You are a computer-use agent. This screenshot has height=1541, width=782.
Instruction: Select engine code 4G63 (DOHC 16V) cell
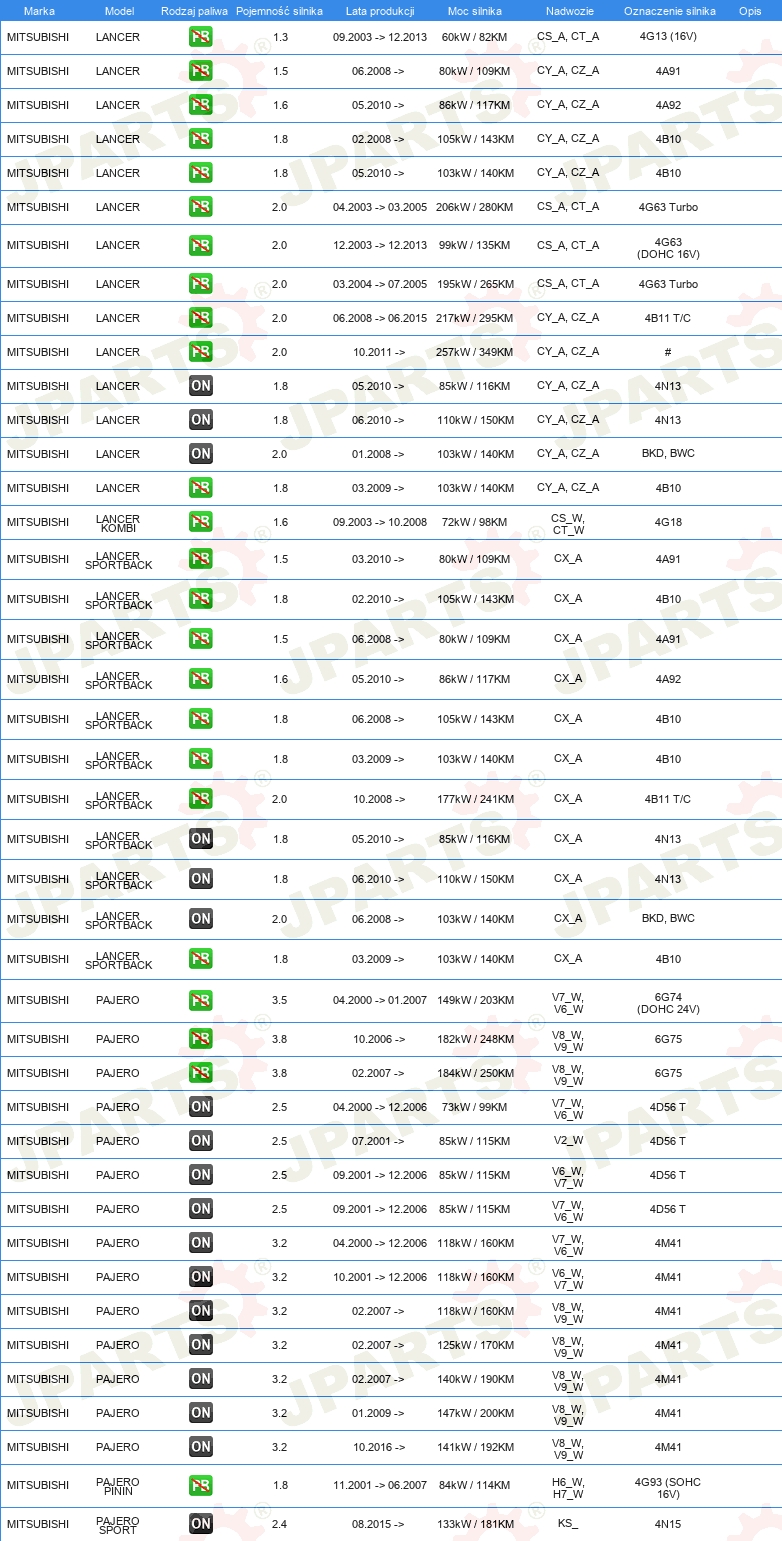pyautogui.click(x=668, y=248)
